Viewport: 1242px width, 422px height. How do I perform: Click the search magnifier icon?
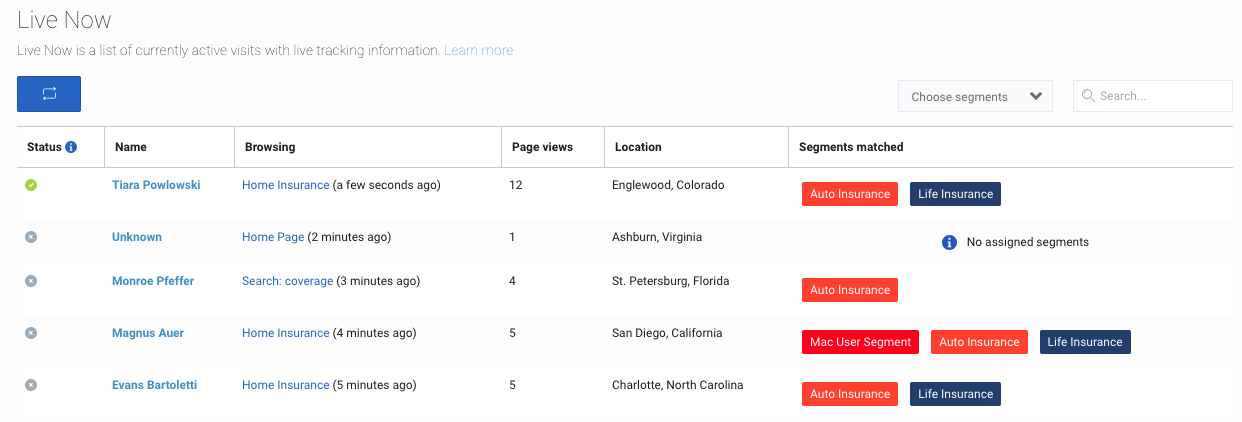(1088, 96)
